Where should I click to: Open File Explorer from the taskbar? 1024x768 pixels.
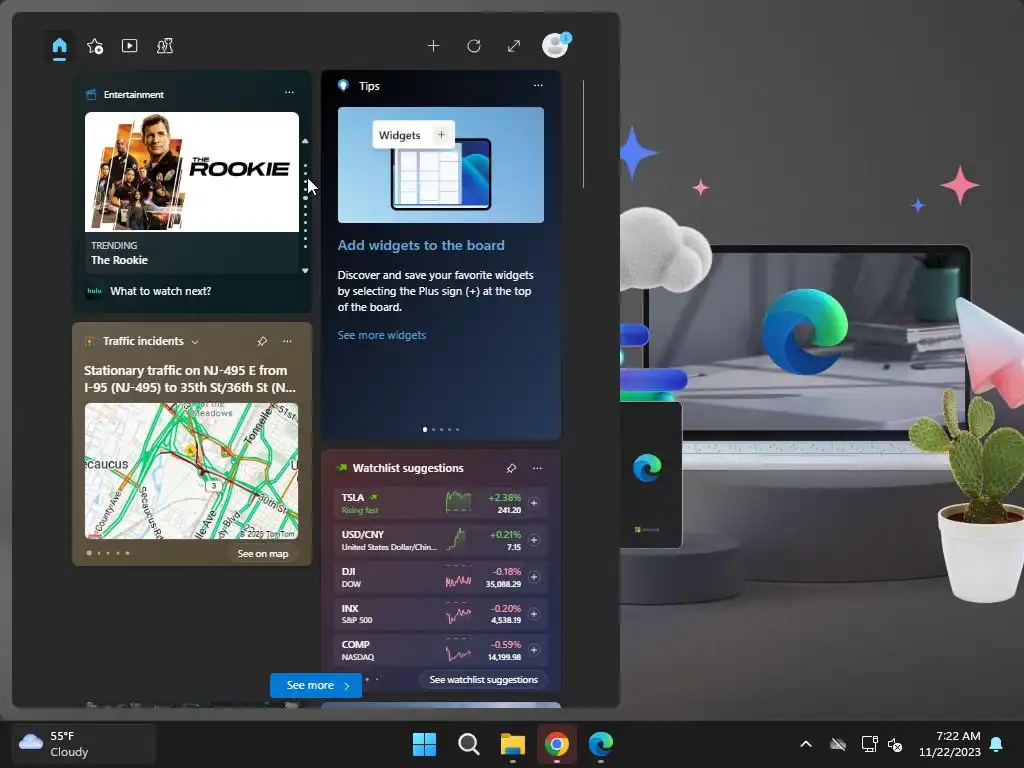pos(513,744)
